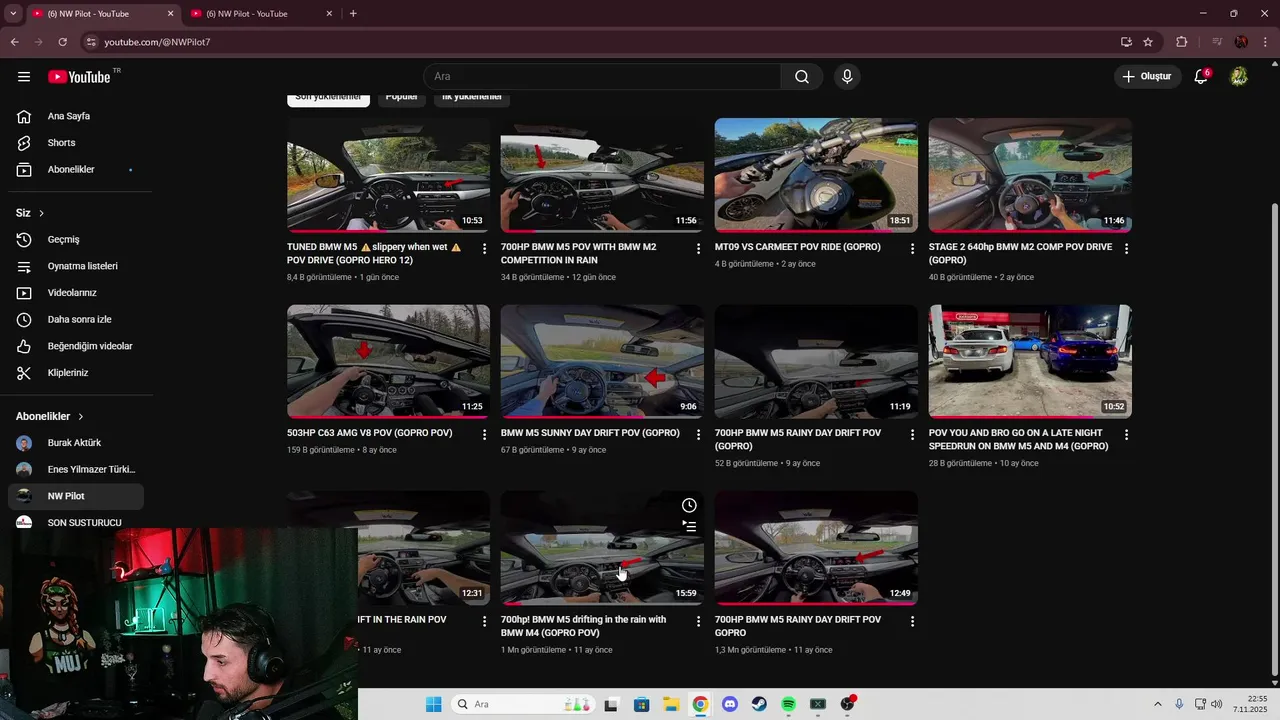This screenshot has width=1280, height=720.
Task: Show hidden system tray icons
Action: [1158, 704]
